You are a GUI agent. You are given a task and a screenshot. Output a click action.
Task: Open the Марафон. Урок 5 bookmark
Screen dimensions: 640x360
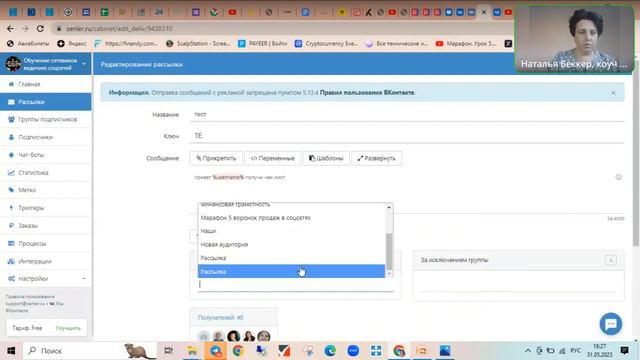[x=466, y=43]
